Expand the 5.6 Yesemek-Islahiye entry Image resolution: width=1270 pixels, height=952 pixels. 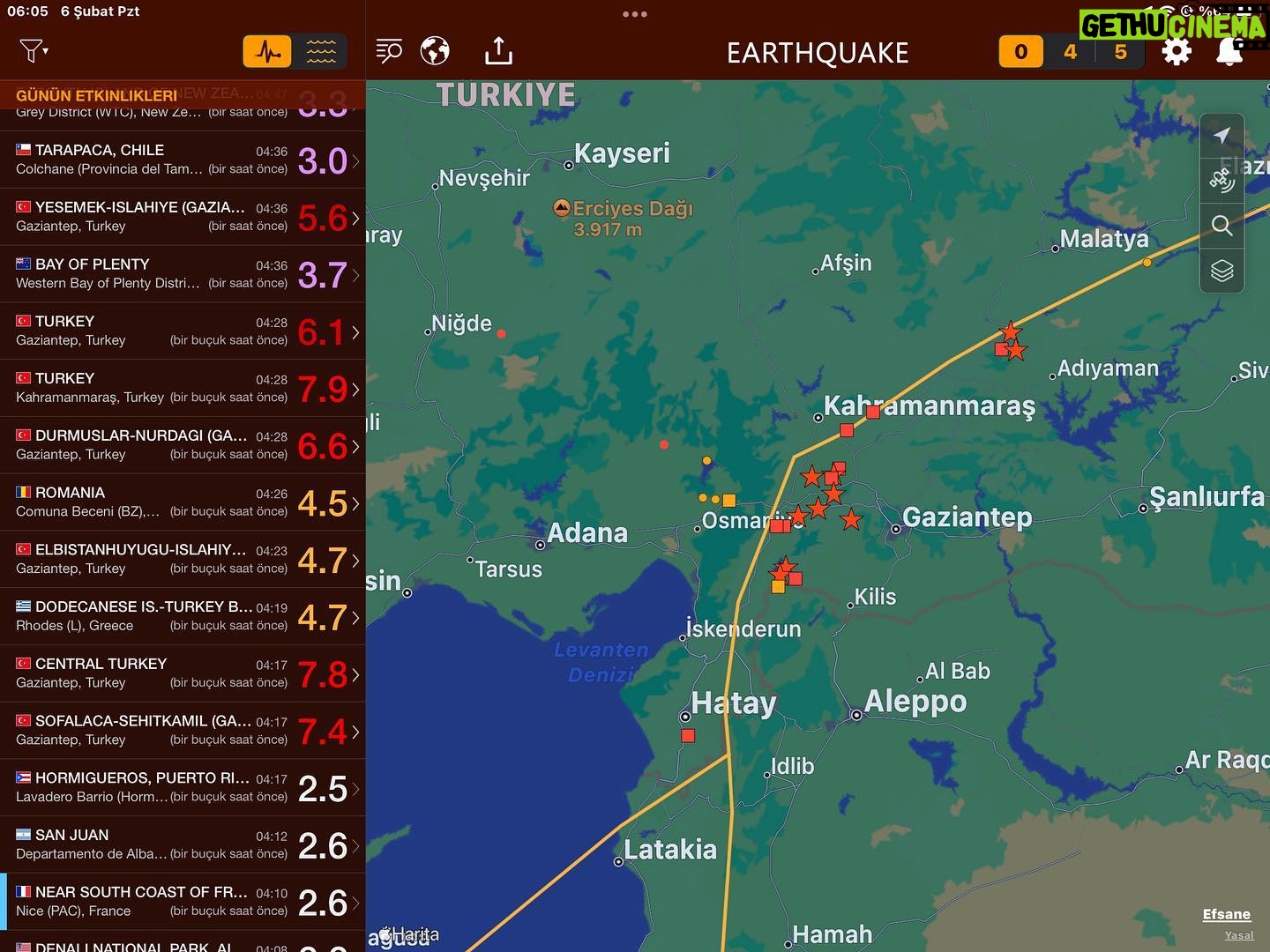(x=183, y=217)
